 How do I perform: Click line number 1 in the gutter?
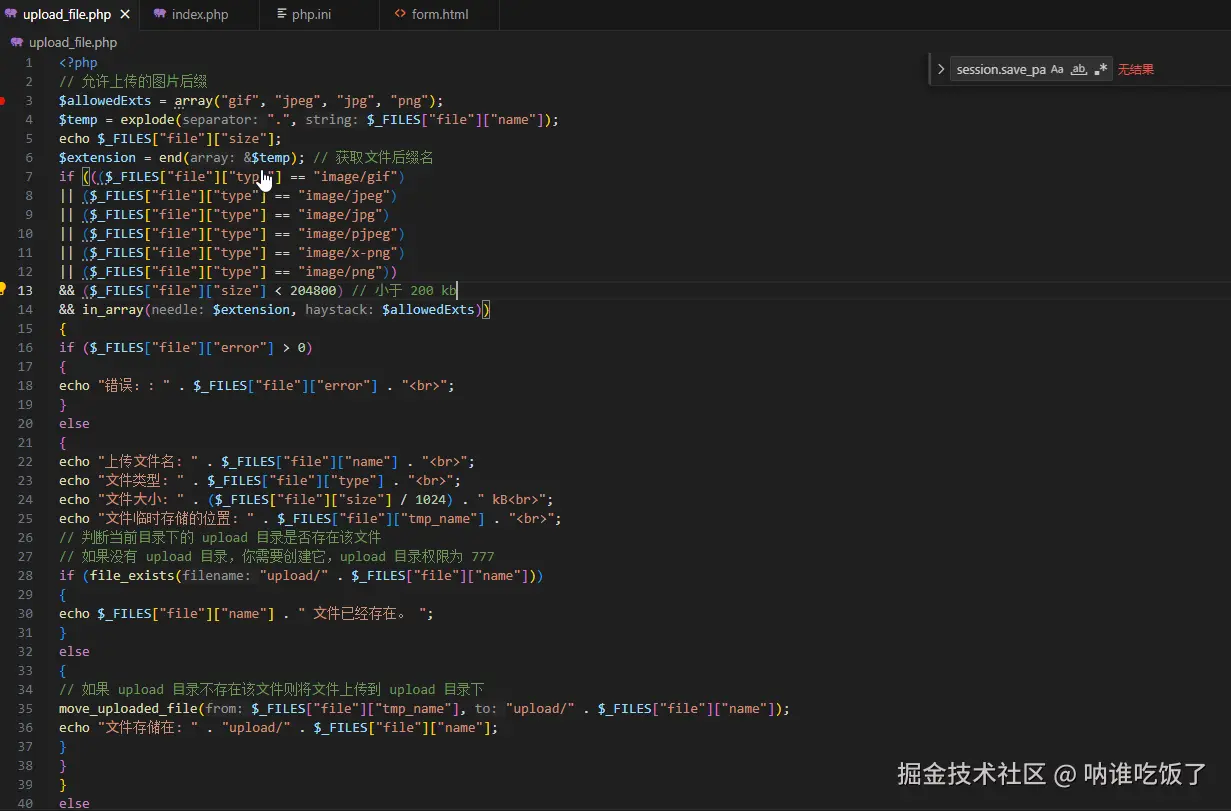[30, 62]
